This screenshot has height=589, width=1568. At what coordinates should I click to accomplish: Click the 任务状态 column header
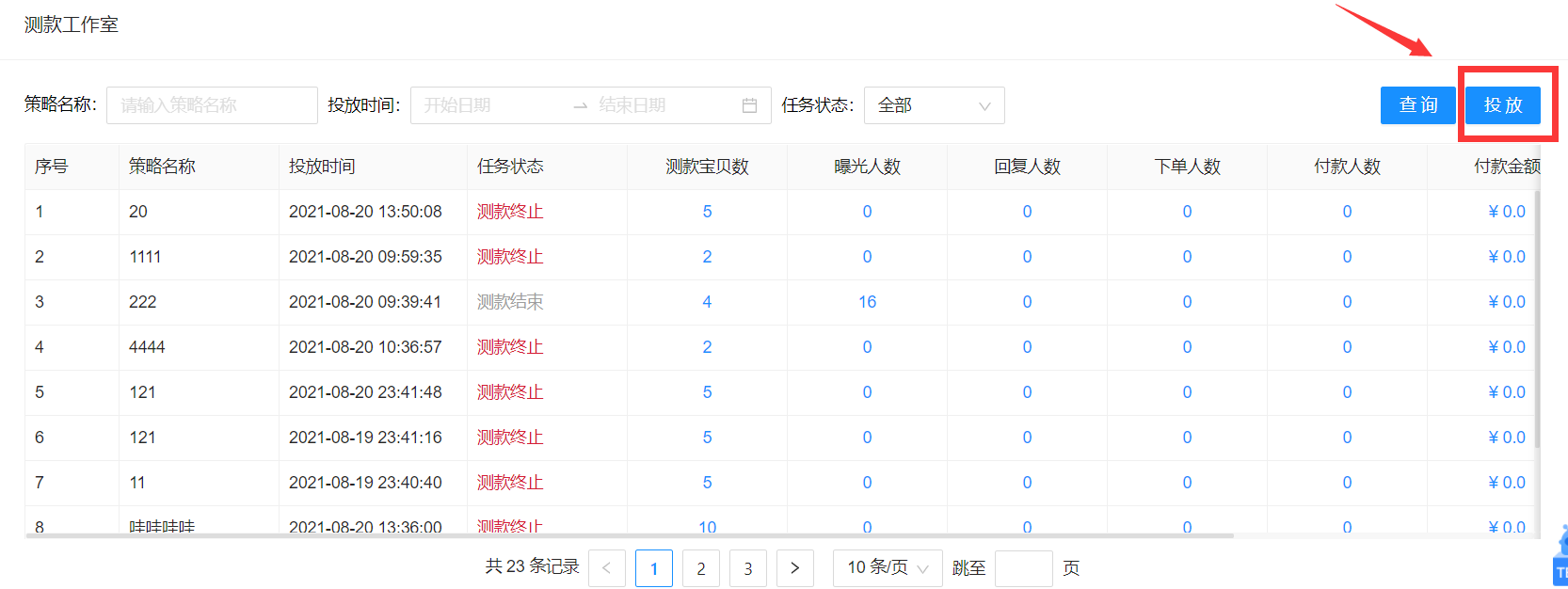510,167
